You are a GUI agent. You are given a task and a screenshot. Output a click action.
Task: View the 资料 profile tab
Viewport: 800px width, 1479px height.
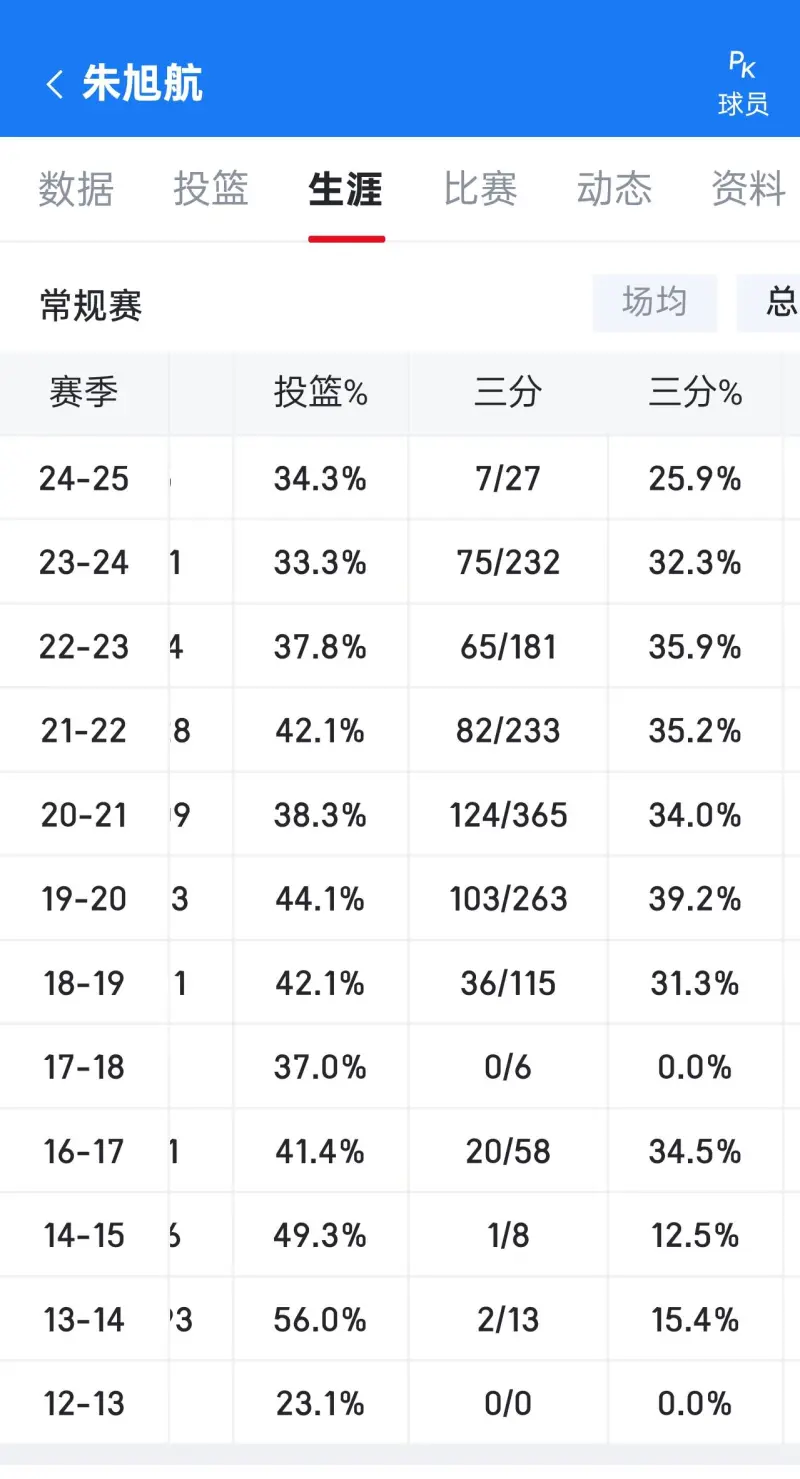click(x=746, y=190)
